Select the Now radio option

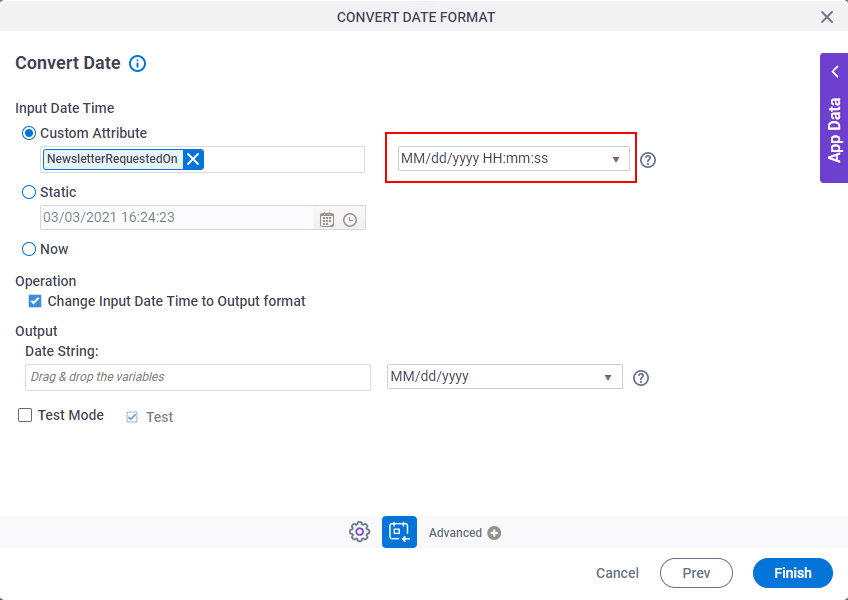pyautogui.click(x=29, y=249)
